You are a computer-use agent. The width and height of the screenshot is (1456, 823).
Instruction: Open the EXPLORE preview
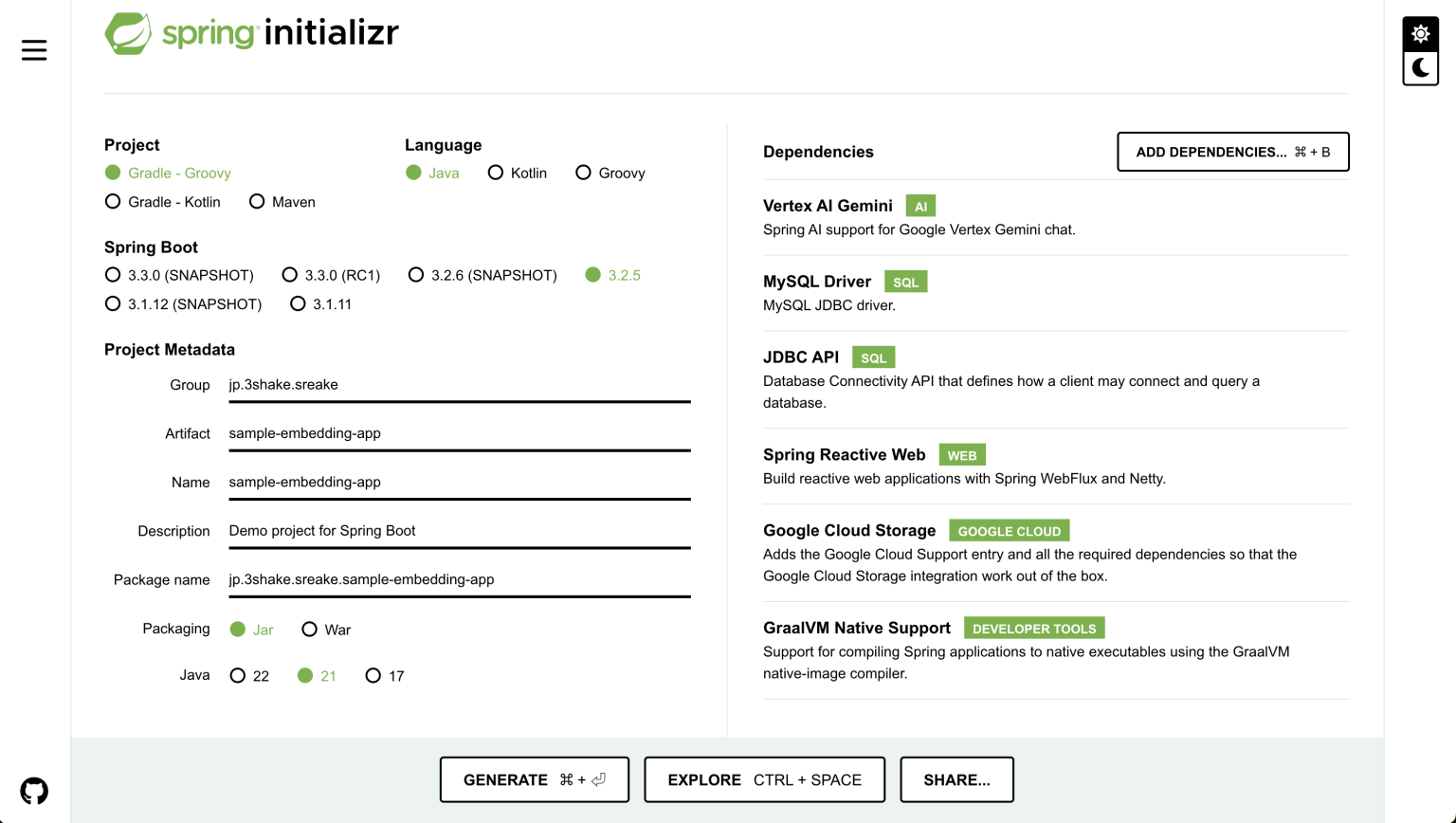coord(764,778)
